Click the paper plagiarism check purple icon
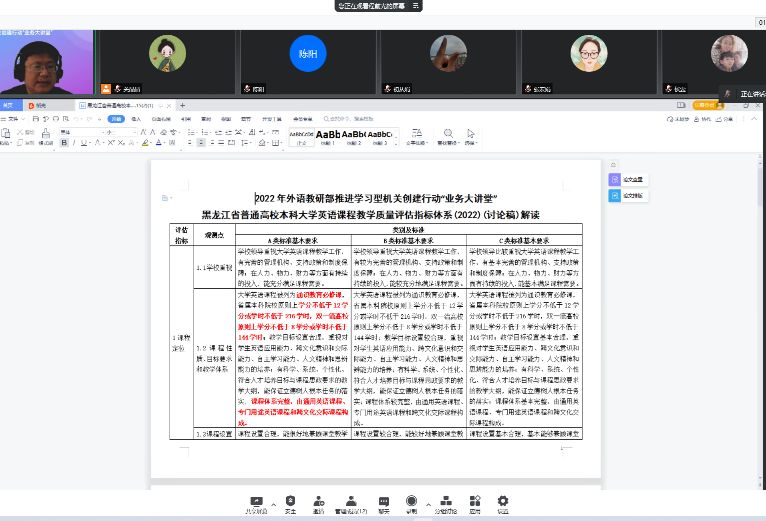 click(615, 179)
